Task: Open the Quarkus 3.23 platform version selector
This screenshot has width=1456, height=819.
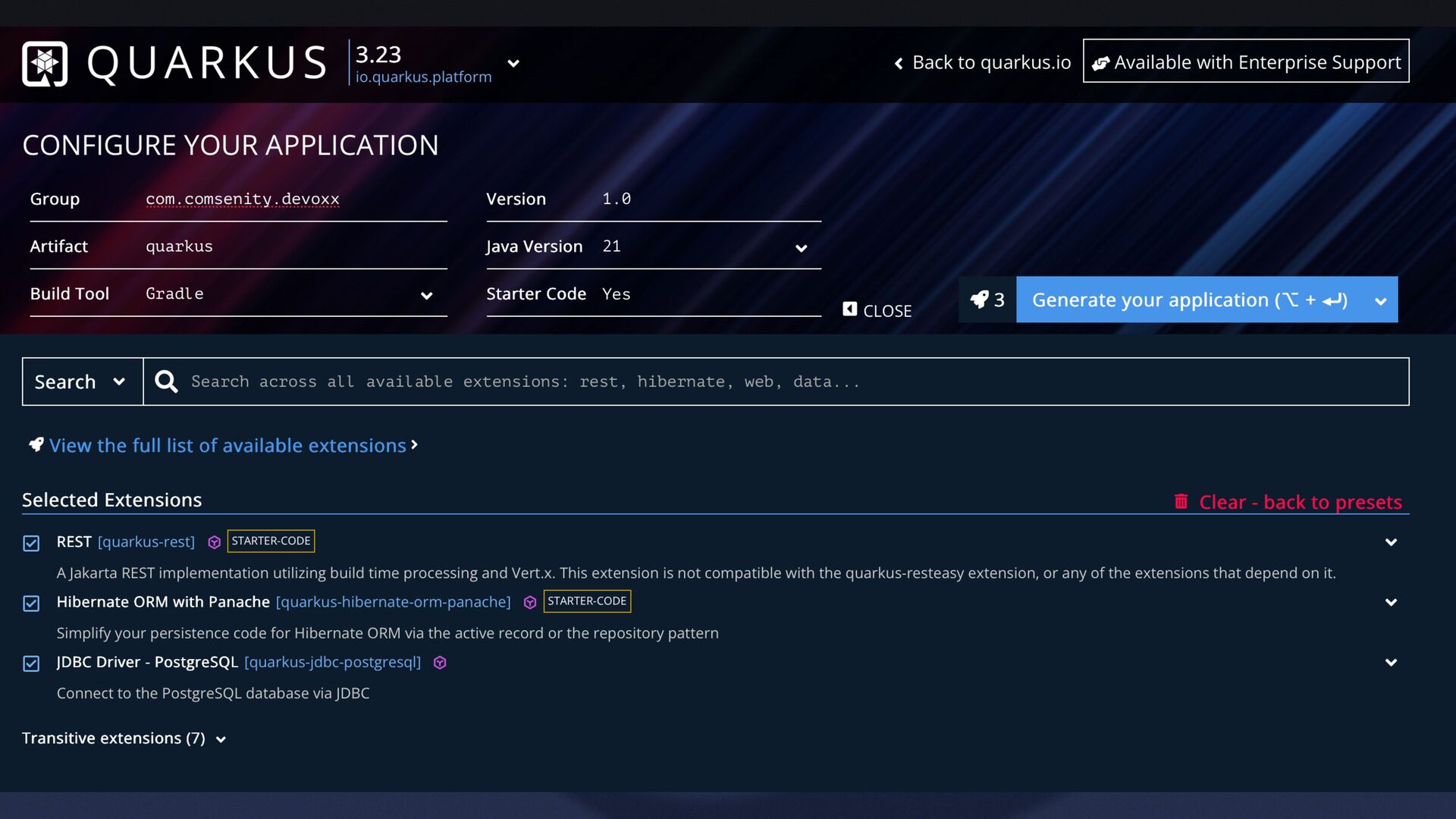Action: pyautogui.click(x=513, y=64)
